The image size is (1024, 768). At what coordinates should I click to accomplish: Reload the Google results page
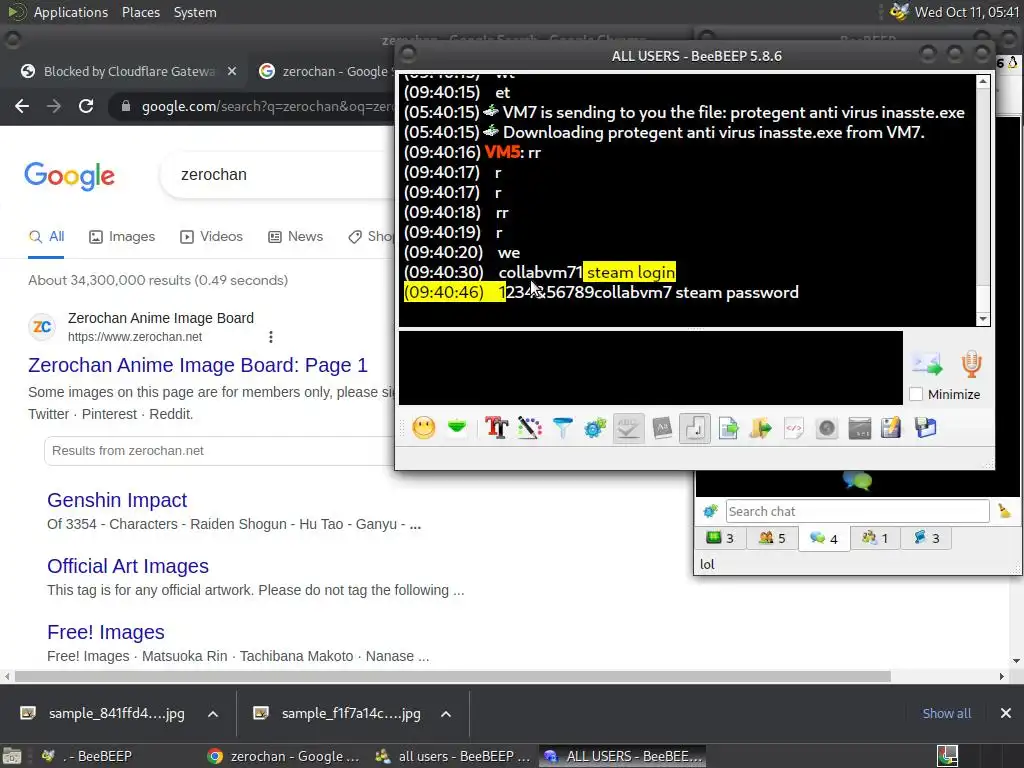[86, 106]
